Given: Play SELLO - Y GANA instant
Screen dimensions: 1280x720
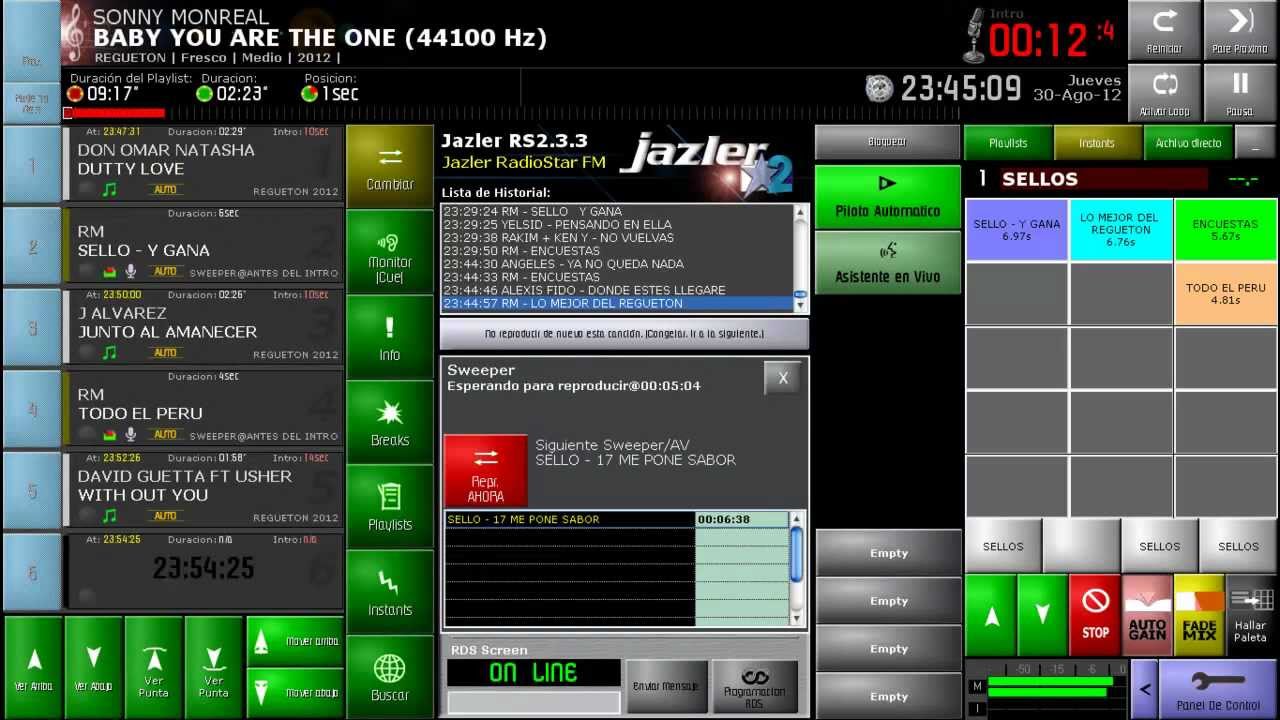Looking at the screenshot, I should pyautogui.click(x=1017, y=230).
